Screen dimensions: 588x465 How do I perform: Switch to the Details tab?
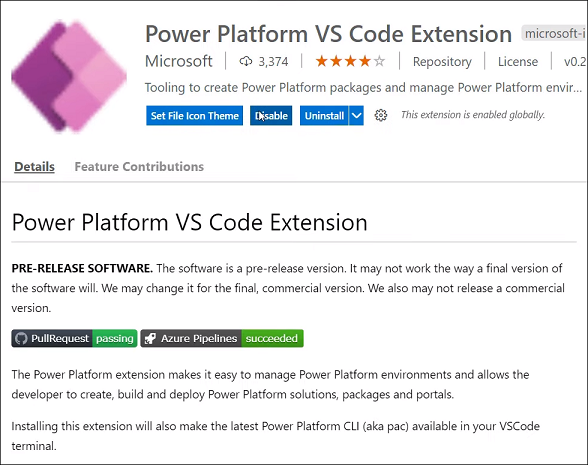34,166
